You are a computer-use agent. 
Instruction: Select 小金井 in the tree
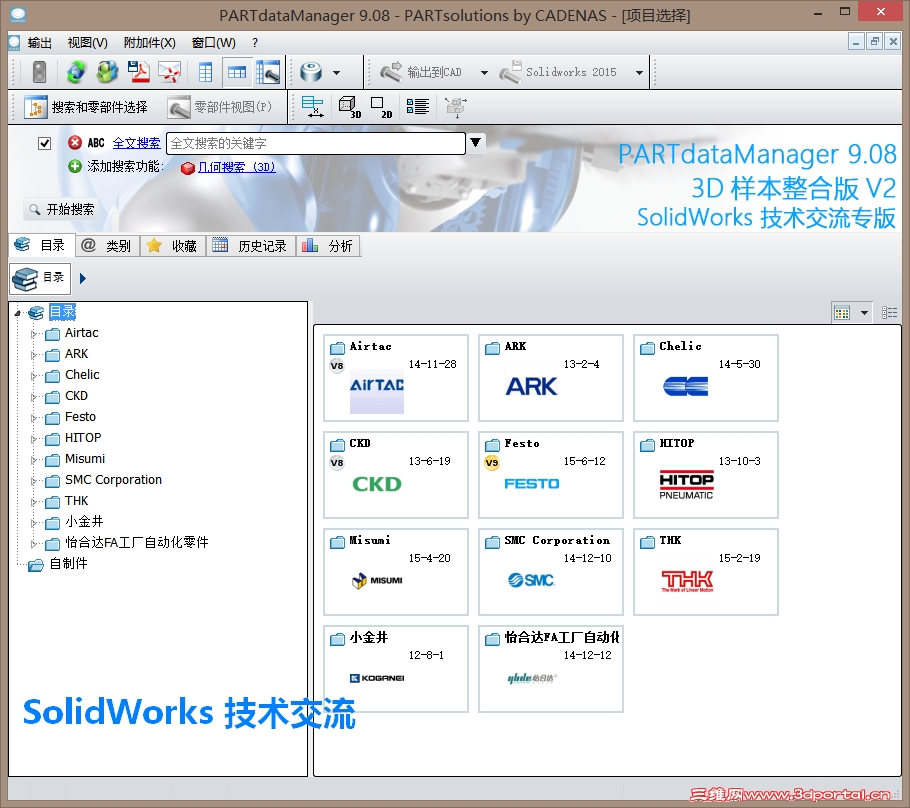[x=84, y=522]
